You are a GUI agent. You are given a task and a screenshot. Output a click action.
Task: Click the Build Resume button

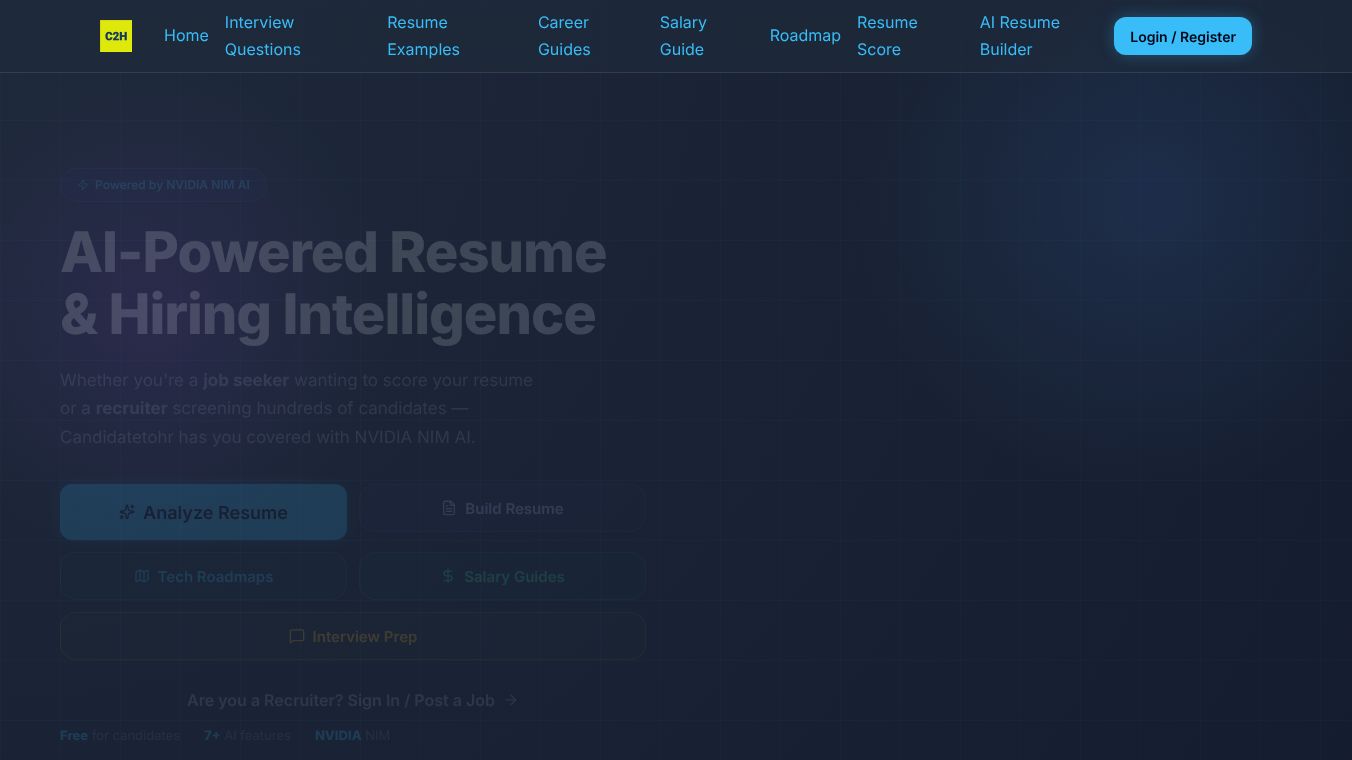pos(502,508)
